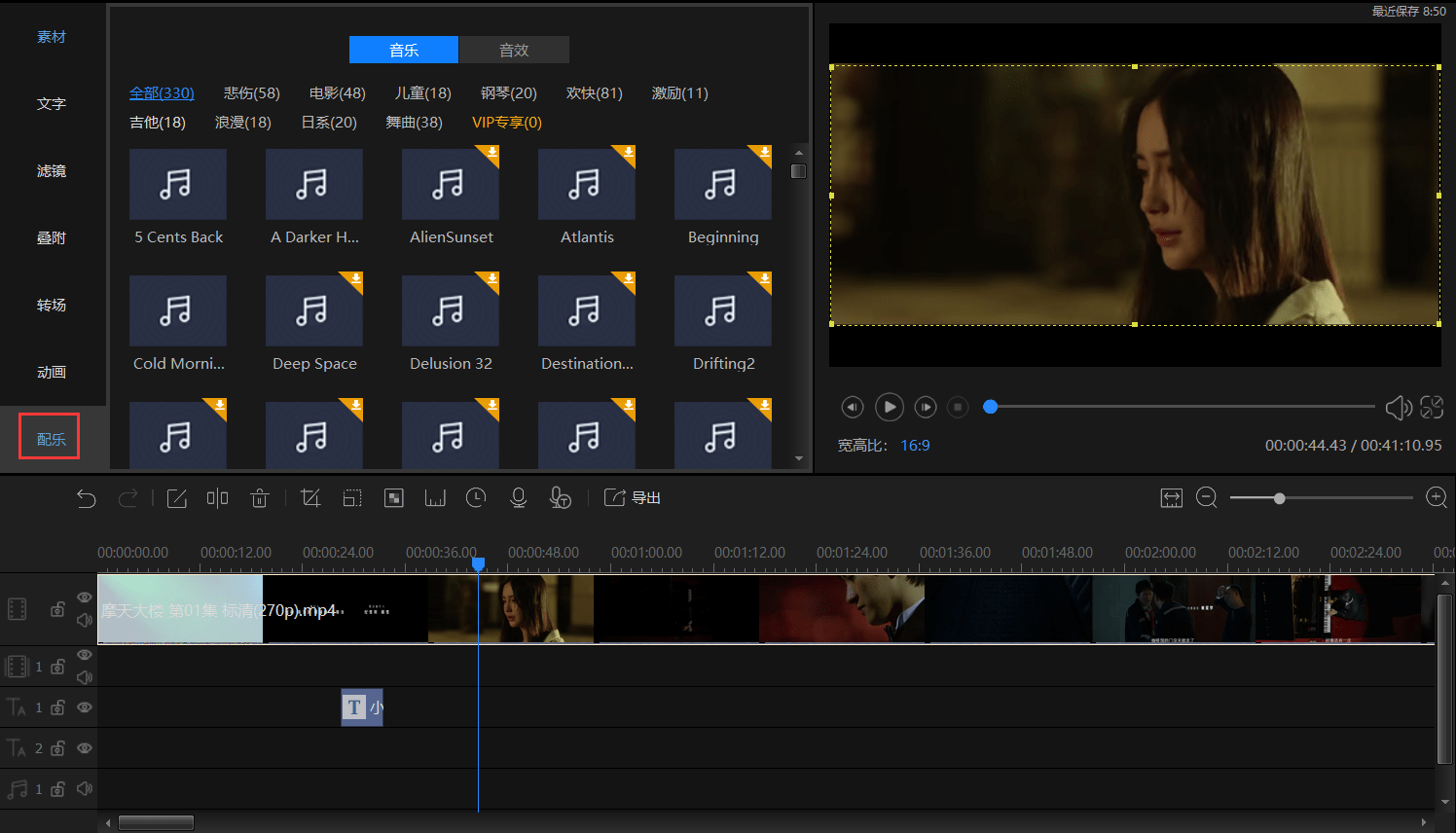Image resolution: width=1456 pixels, height=833 pixels.
Task: Click the 导出 export button
Action: click(634, 498)
